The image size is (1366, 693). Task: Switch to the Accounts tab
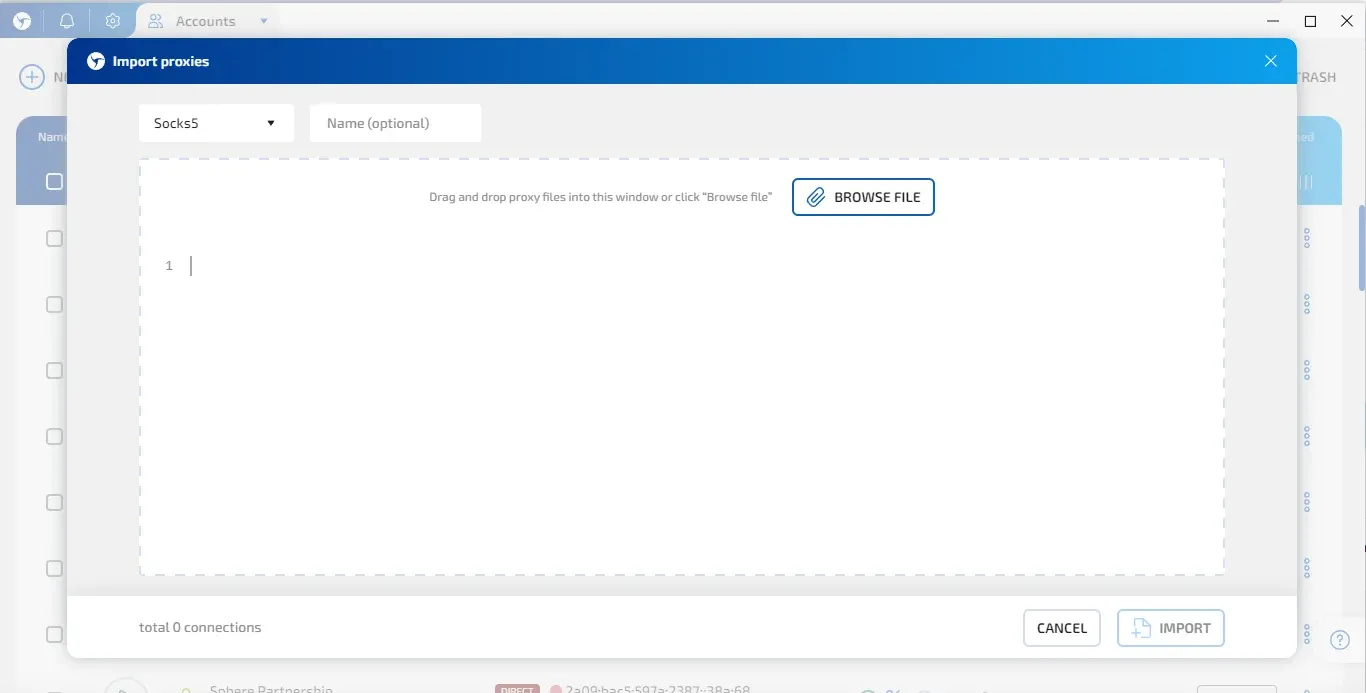(204, 20)
